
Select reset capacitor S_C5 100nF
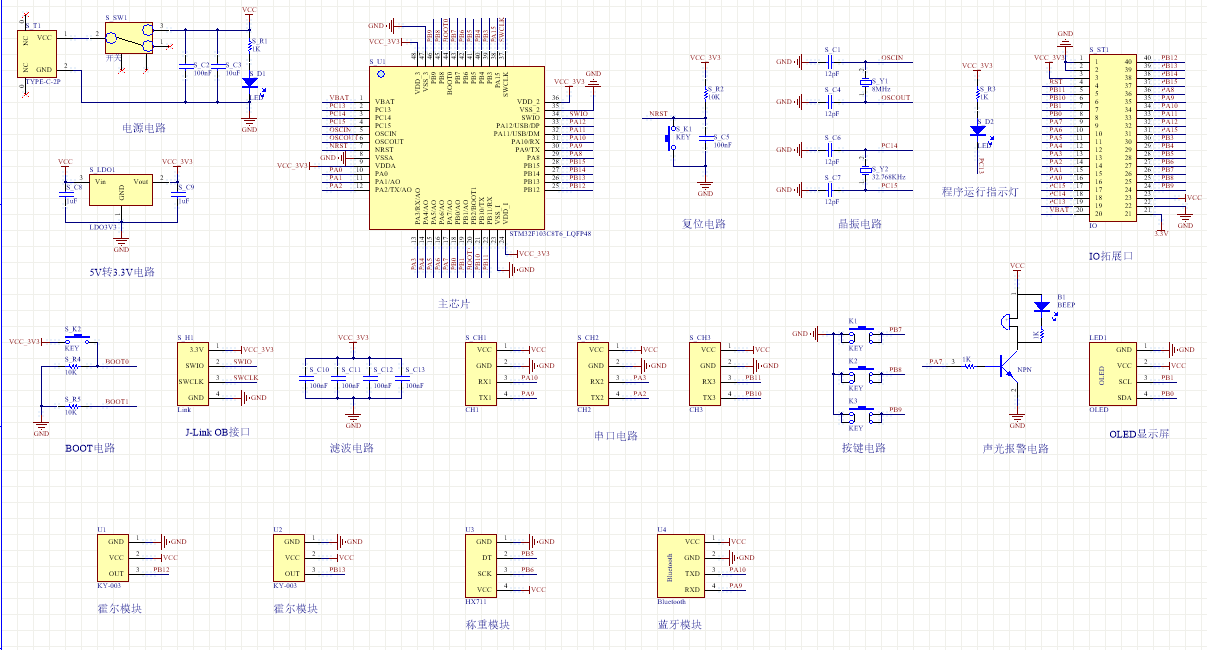(x=705, y=139)
